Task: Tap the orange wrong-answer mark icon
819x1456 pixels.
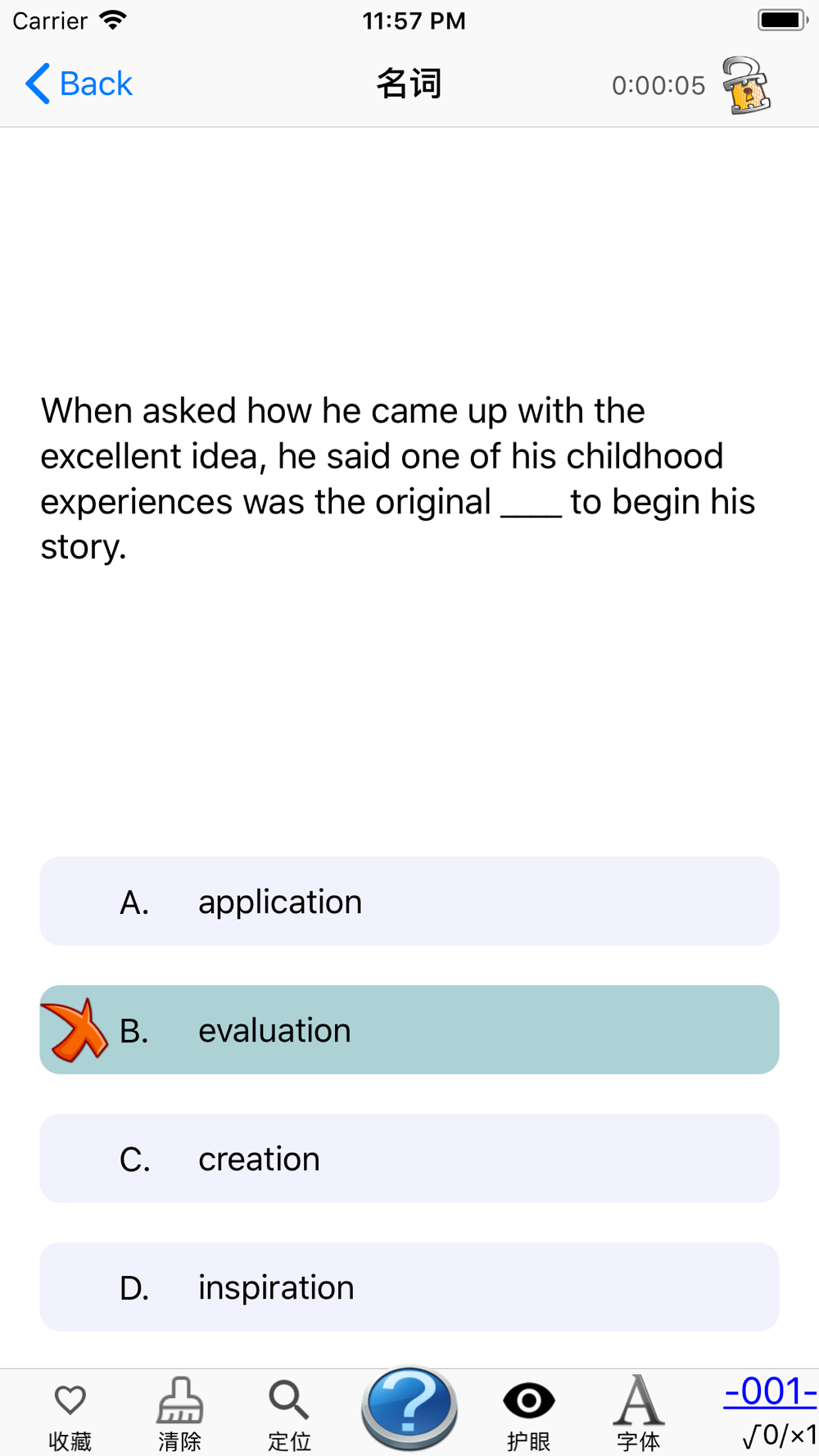Action: click(x=75, y=1030)
